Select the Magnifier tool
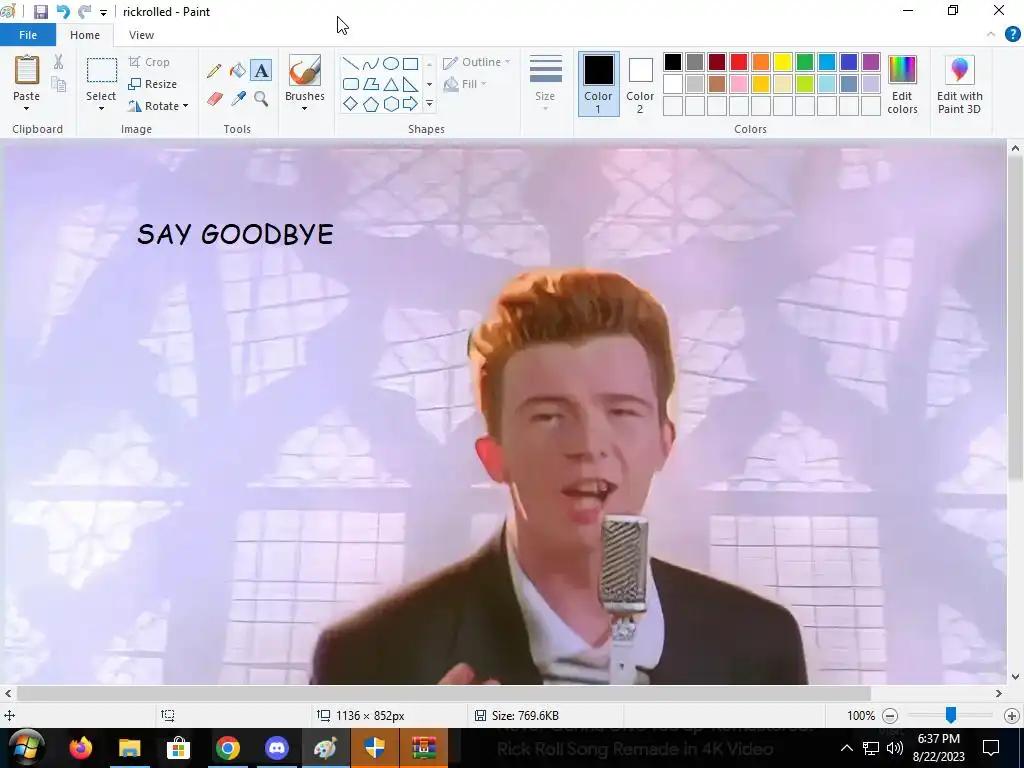This screenshot has width=1024, height=768. [x=261, y=99]
